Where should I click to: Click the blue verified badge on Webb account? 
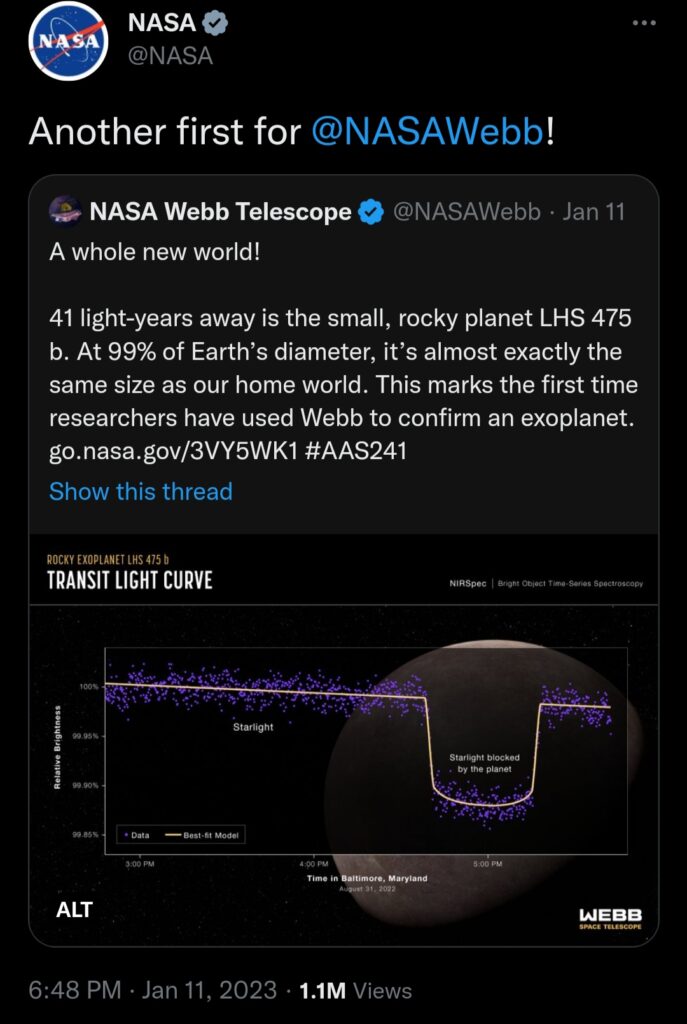click(x=372, y=212)
